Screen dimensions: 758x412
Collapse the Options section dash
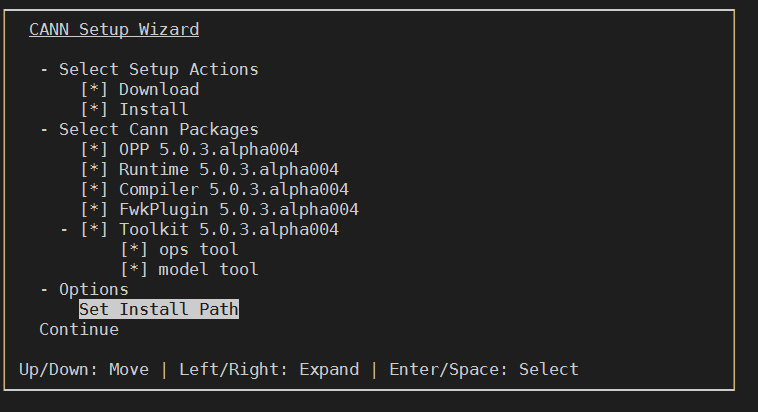pyautogui.click(x=44, y=290)
